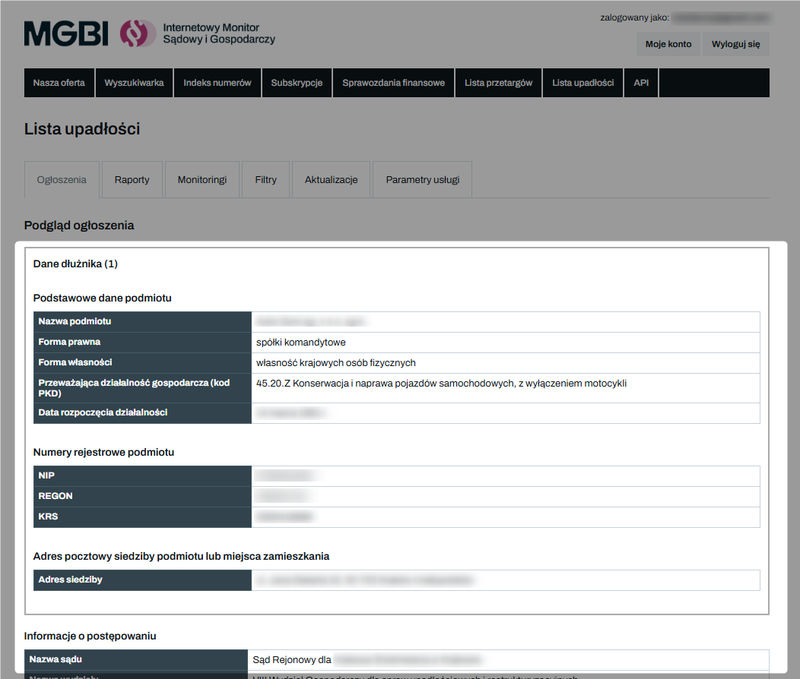The image size is (800, 679).
Task: Open Lista przetargów page
Action: [498, 83]
